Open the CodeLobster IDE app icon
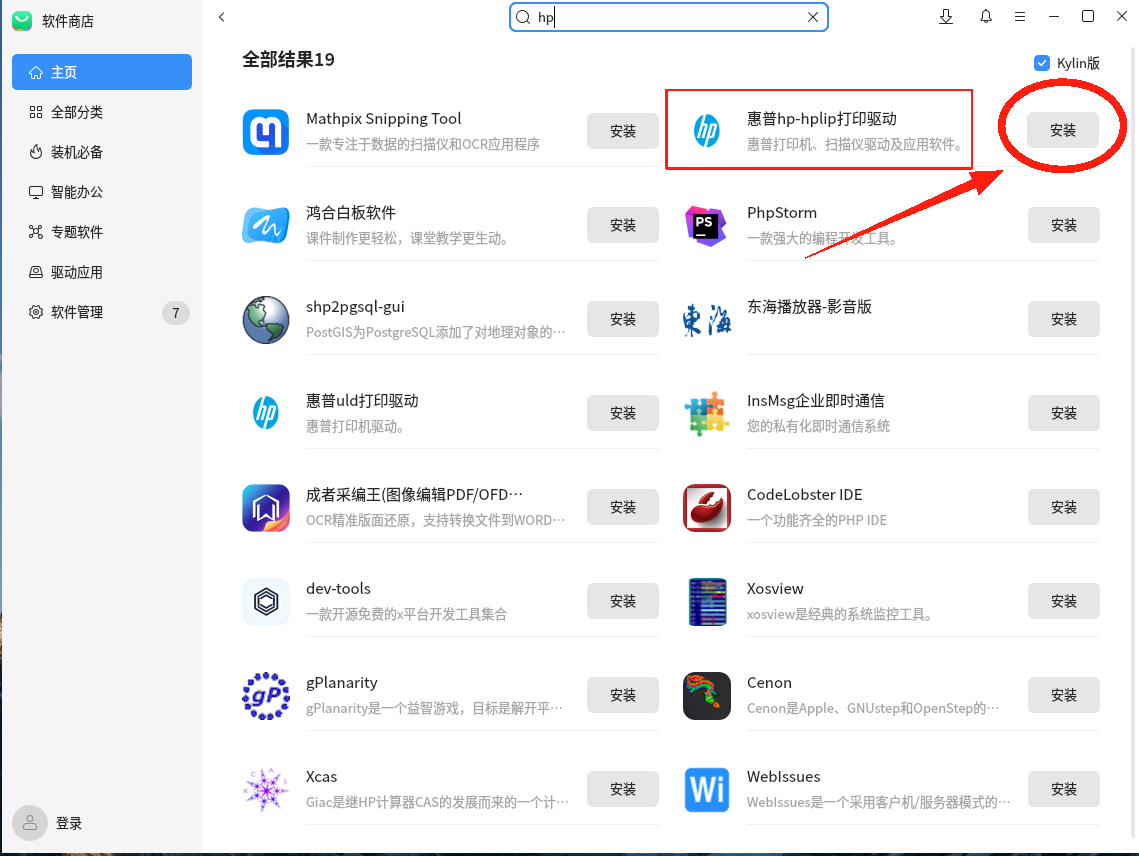This screenshot has width=1139, height=856. tap(706, 507)
